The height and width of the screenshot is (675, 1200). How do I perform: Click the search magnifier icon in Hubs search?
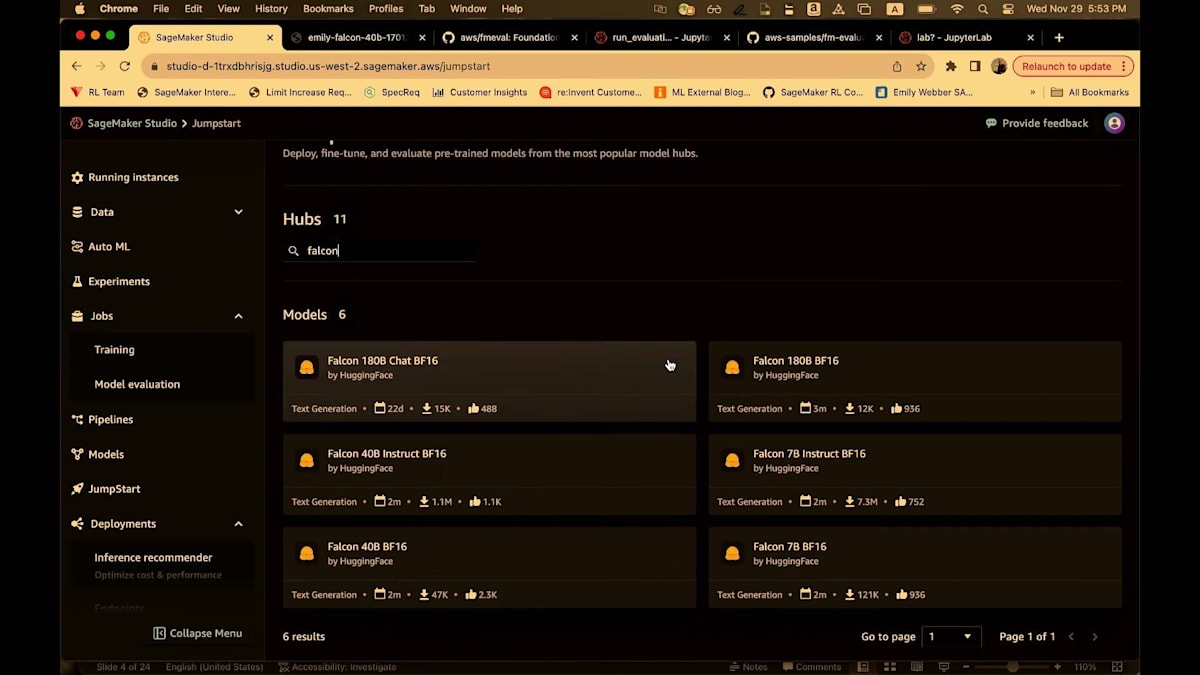pos(293,251)
